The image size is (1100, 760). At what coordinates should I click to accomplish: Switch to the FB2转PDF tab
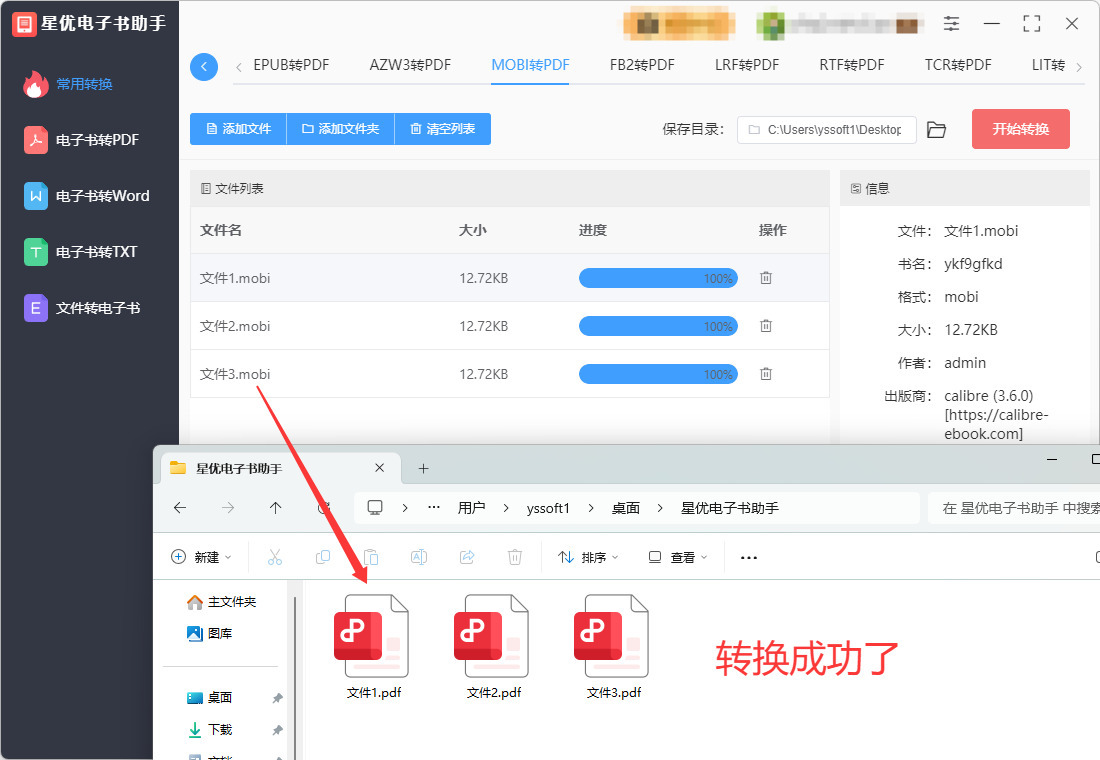[642, 65]
